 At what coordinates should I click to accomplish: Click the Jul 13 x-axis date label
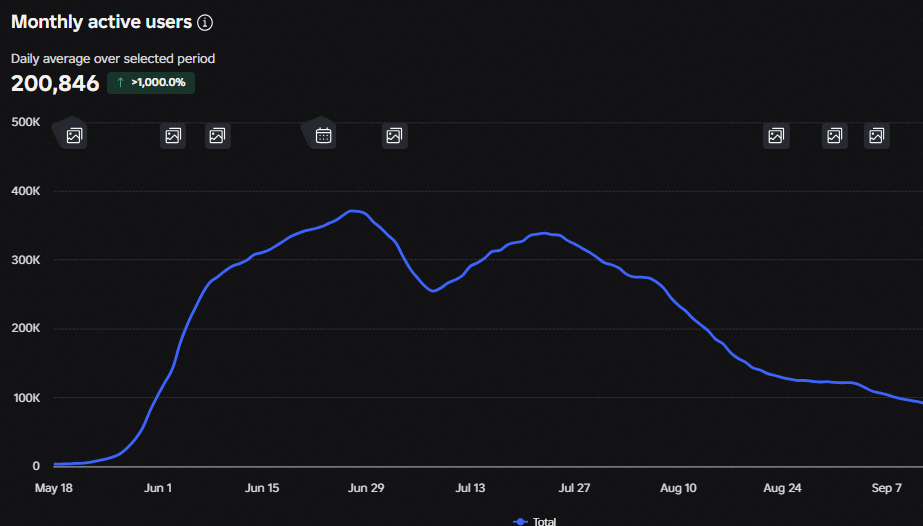pyautogui.click(x=470, y=488)
